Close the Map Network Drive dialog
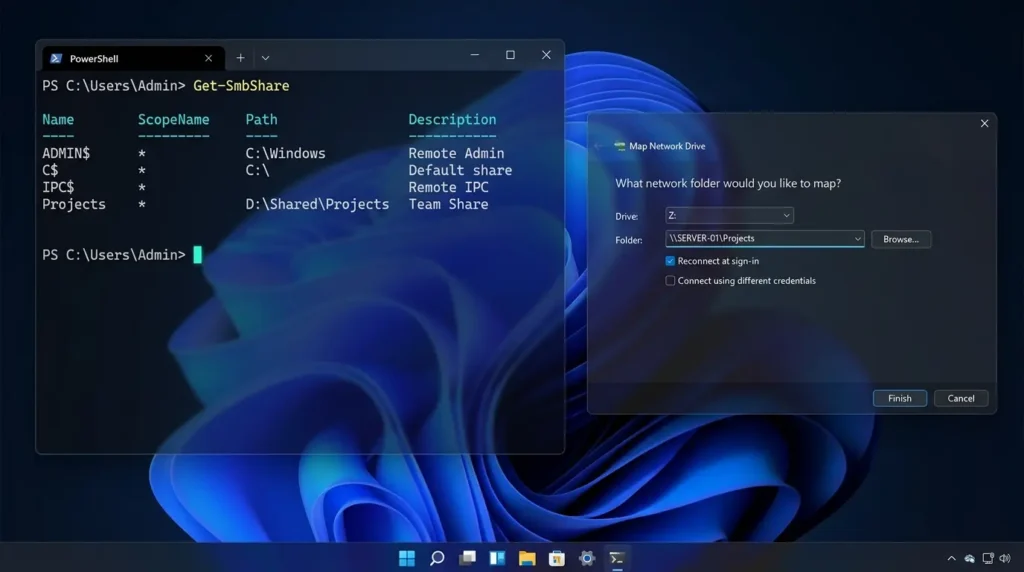 click(x=984, y=123)
